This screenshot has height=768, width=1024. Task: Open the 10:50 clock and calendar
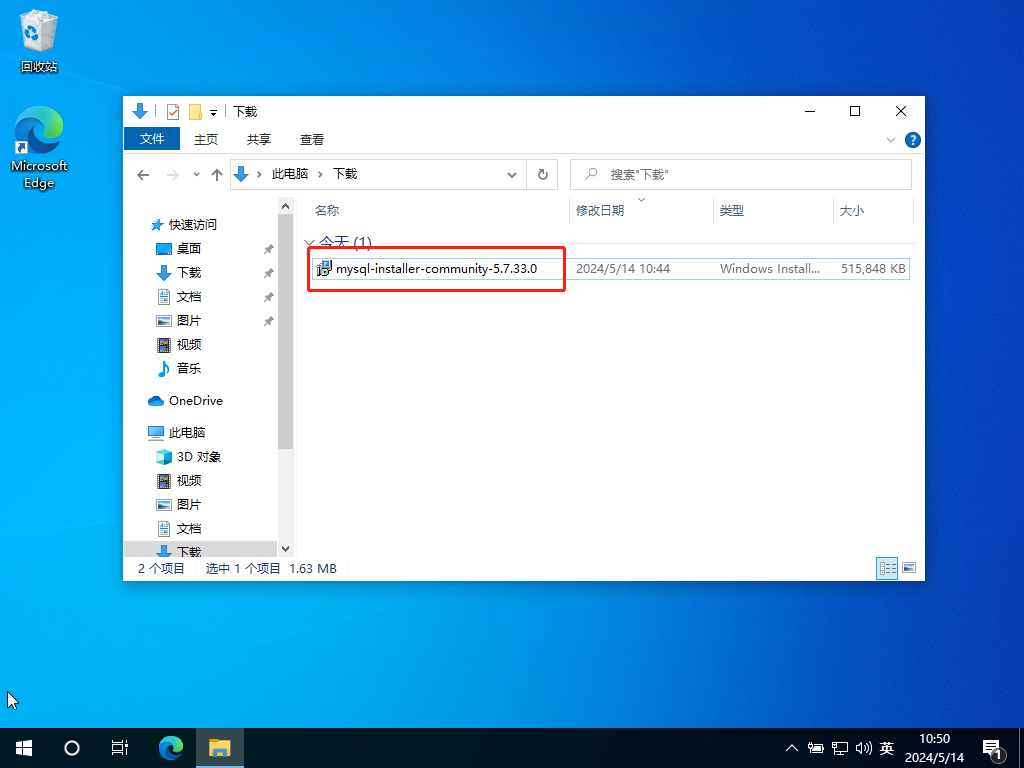click(934, 748)
